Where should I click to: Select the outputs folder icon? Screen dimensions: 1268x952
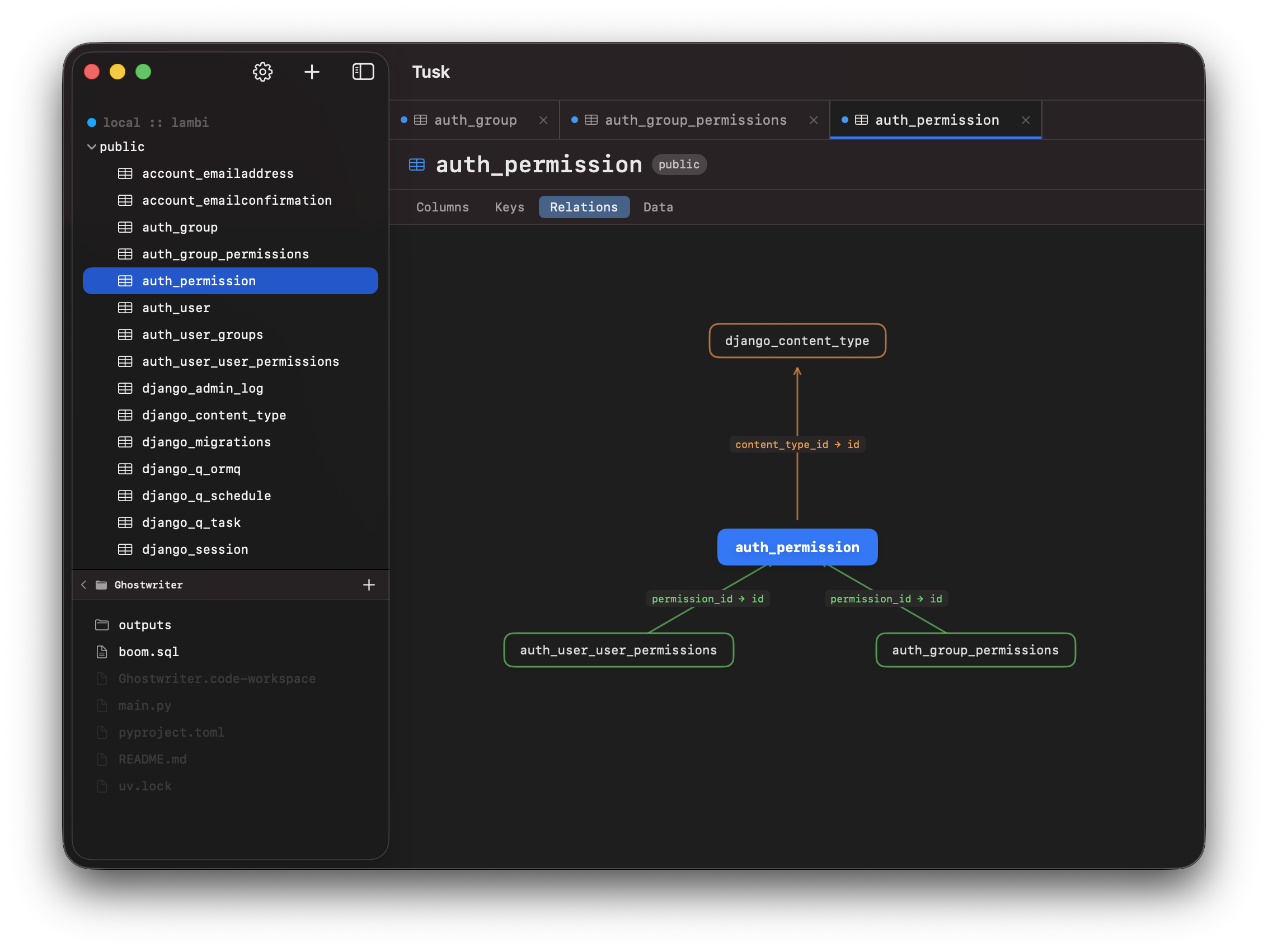coord(102,625)
